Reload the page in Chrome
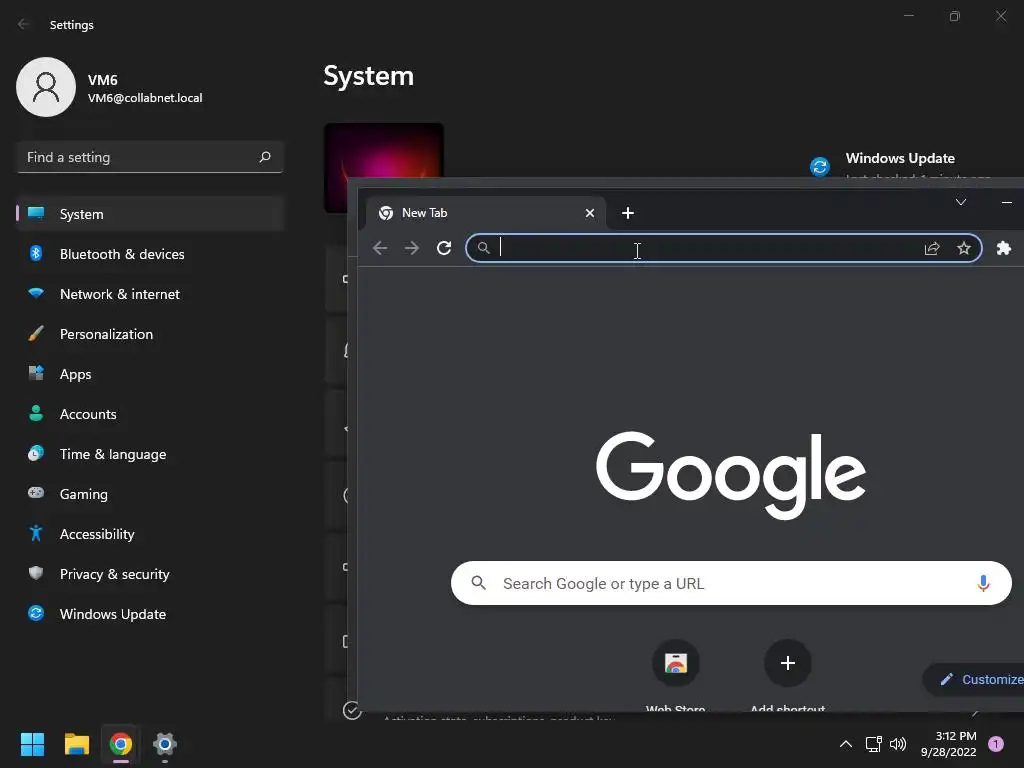 (x=444, y=248)
